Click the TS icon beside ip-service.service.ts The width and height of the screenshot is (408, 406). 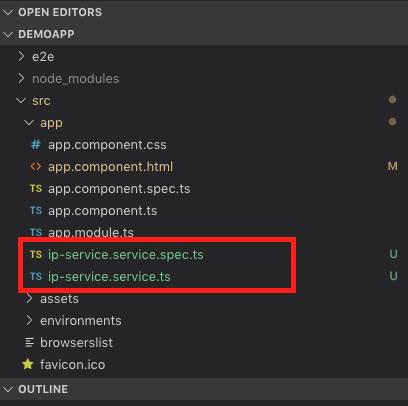(x=36, y=276)
